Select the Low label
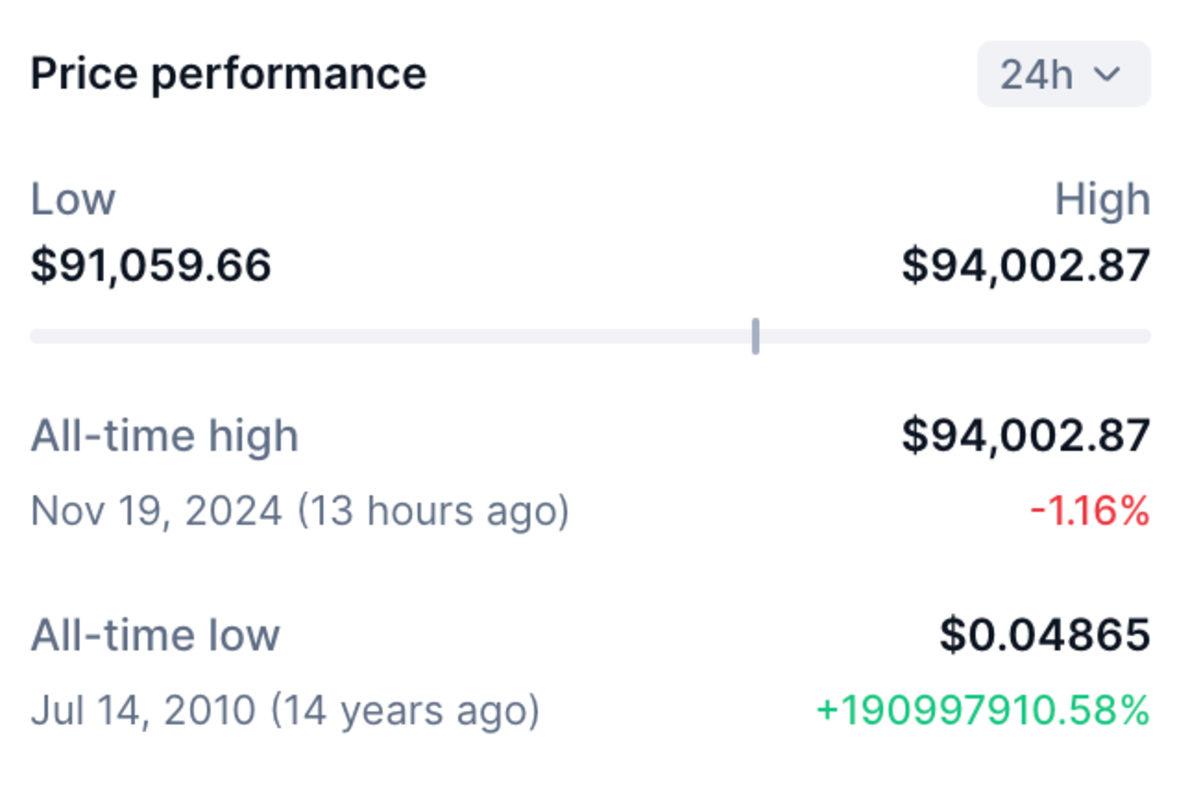 tap(73, 199)
